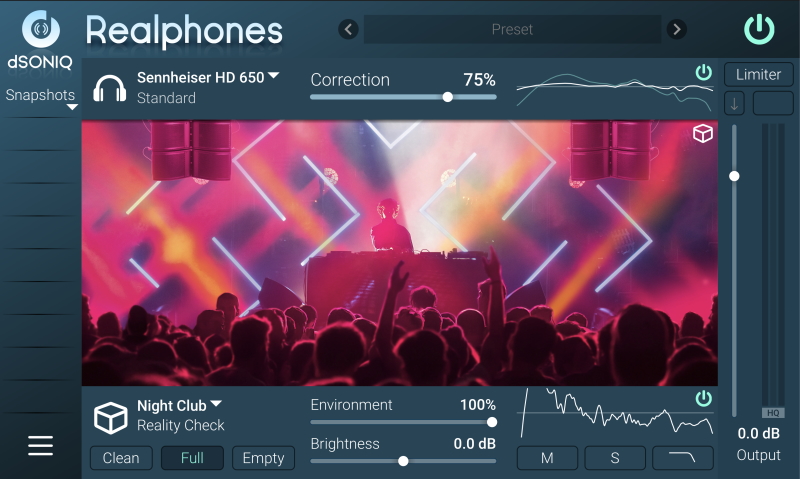Open the hamburger menu

pos(40,445)
